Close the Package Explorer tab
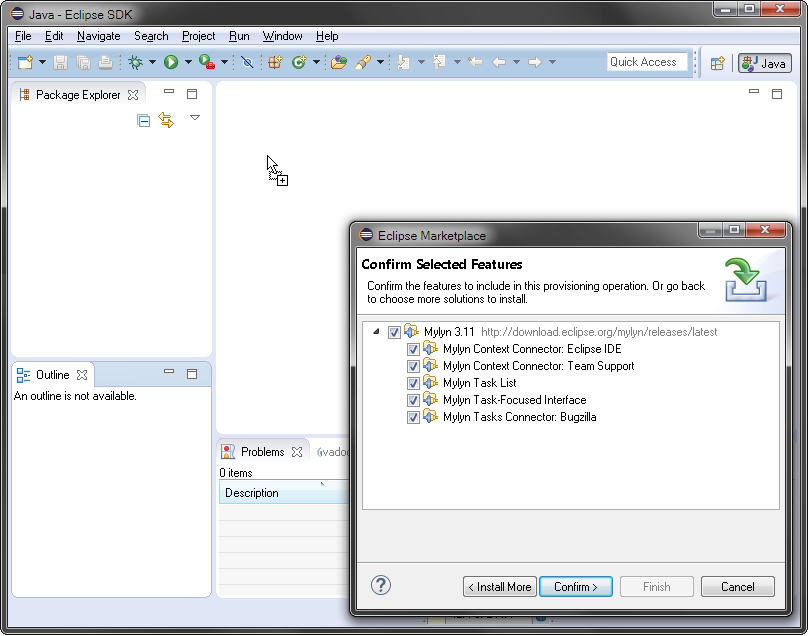The width and height of the screenshot is (808, 636). coord(133,95)
